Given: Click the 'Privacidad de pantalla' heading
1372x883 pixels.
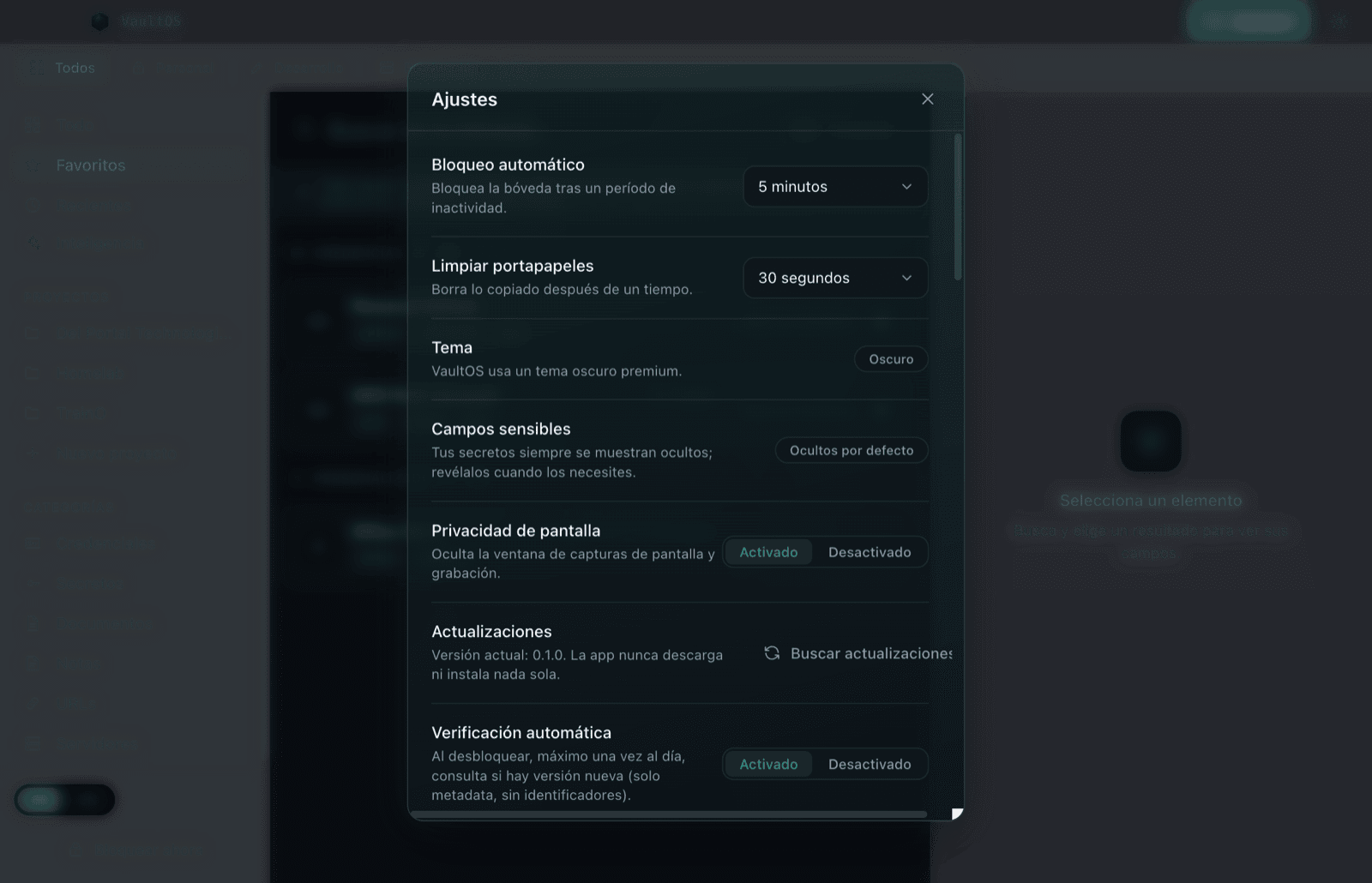Looking at the screenshot, I should 516,531.
